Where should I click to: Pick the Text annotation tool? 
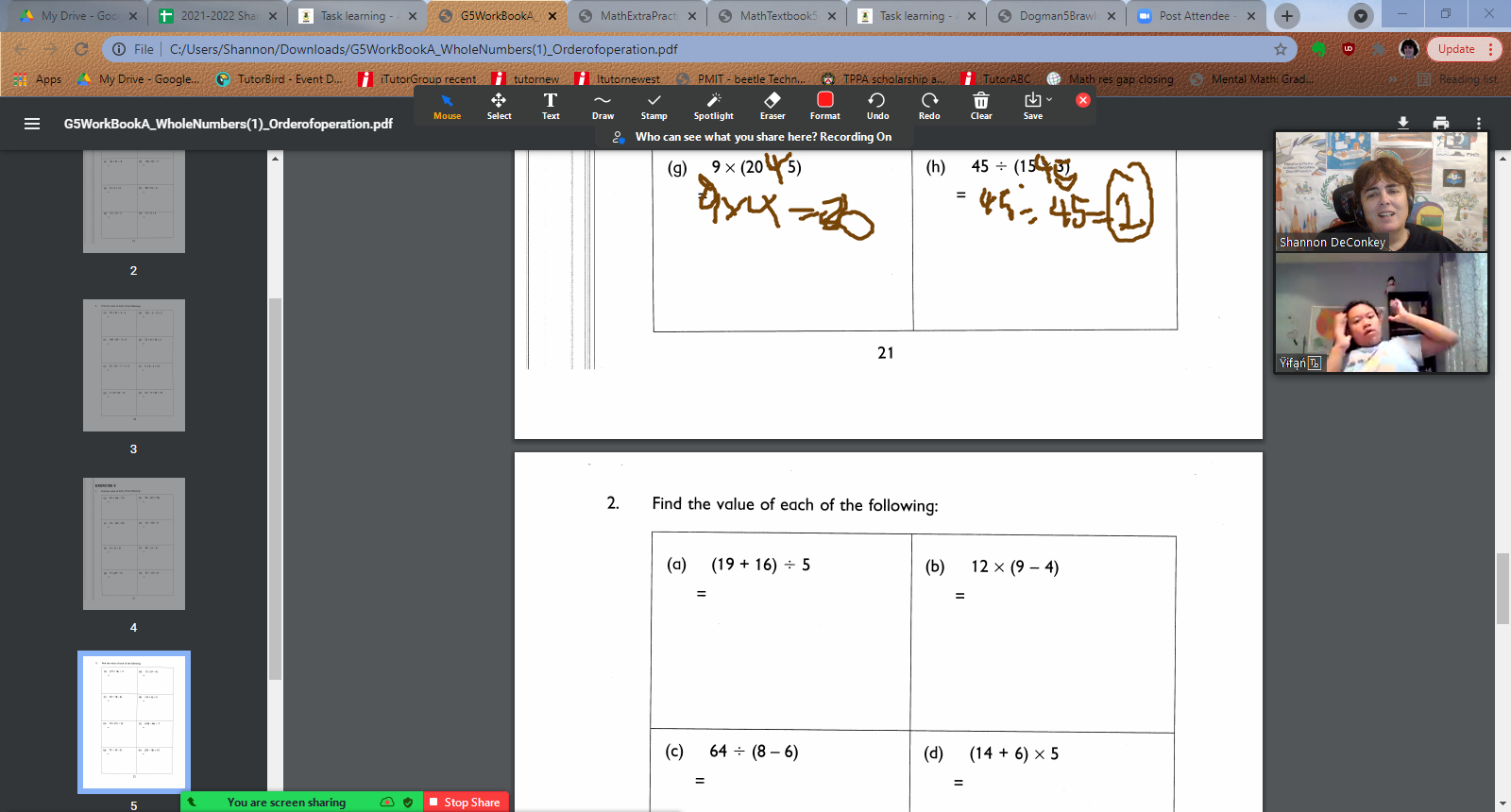[551, 106]
